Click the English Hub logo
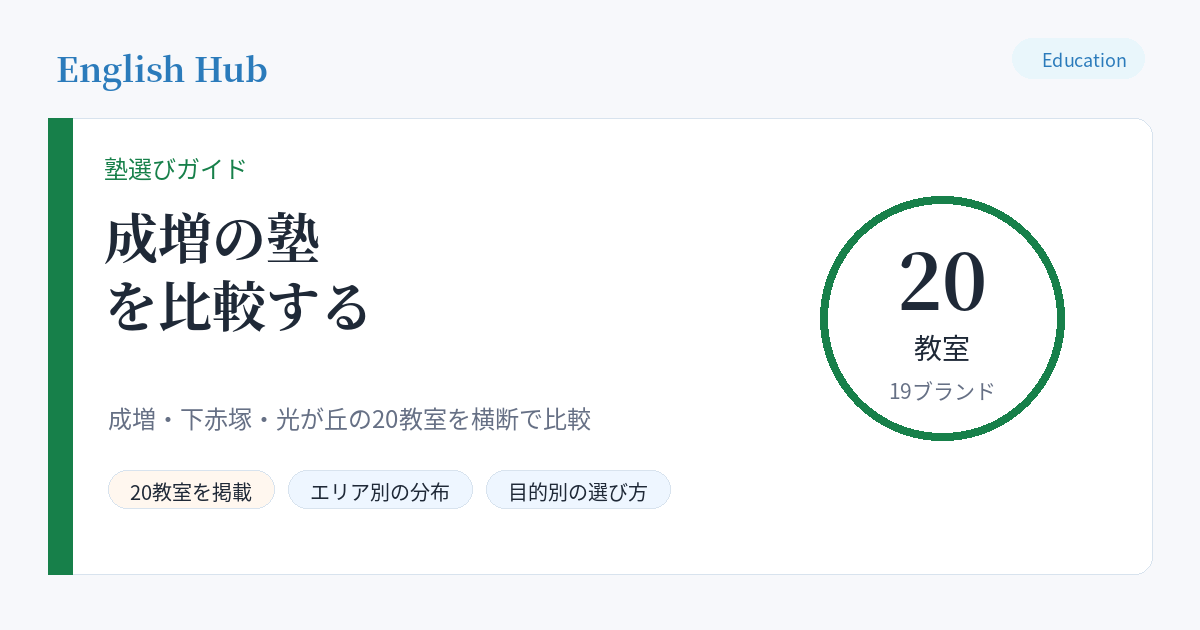 [x=162, y=70]
